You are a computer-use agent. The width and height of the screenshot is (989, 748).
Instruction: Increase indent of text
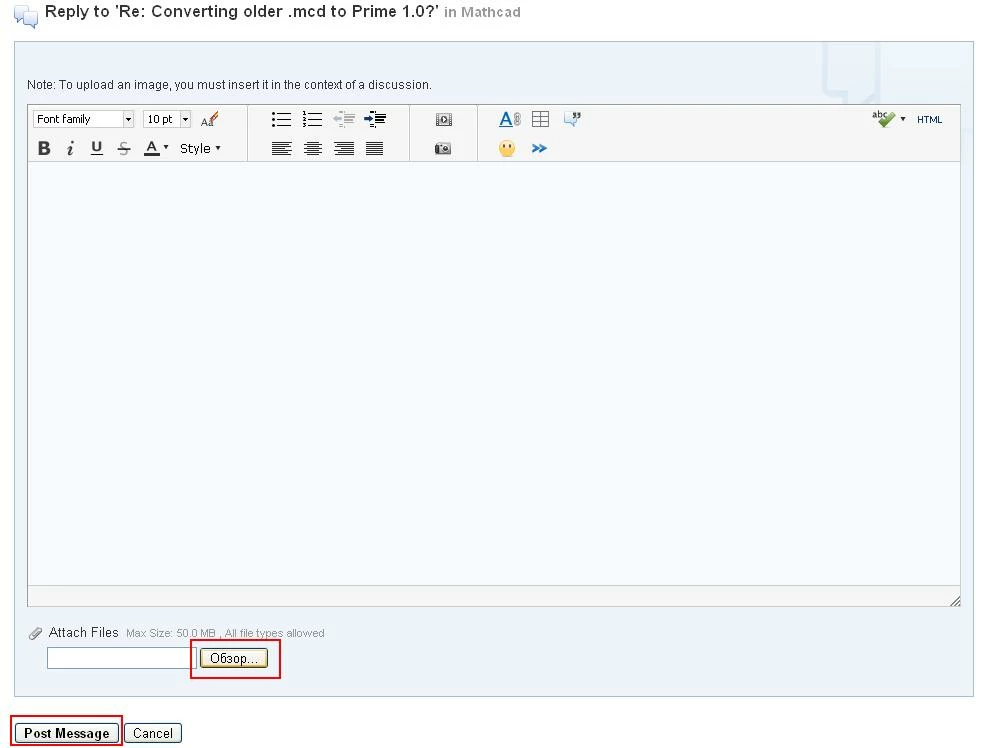[x=375, y=119]
